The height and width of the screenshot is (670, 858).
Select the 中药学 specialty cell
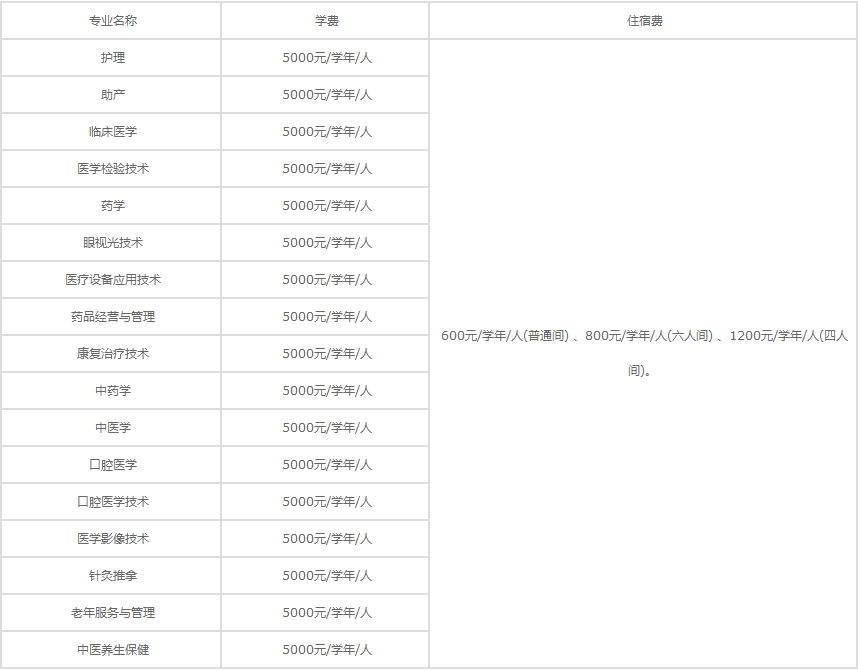tap(110, 390)
